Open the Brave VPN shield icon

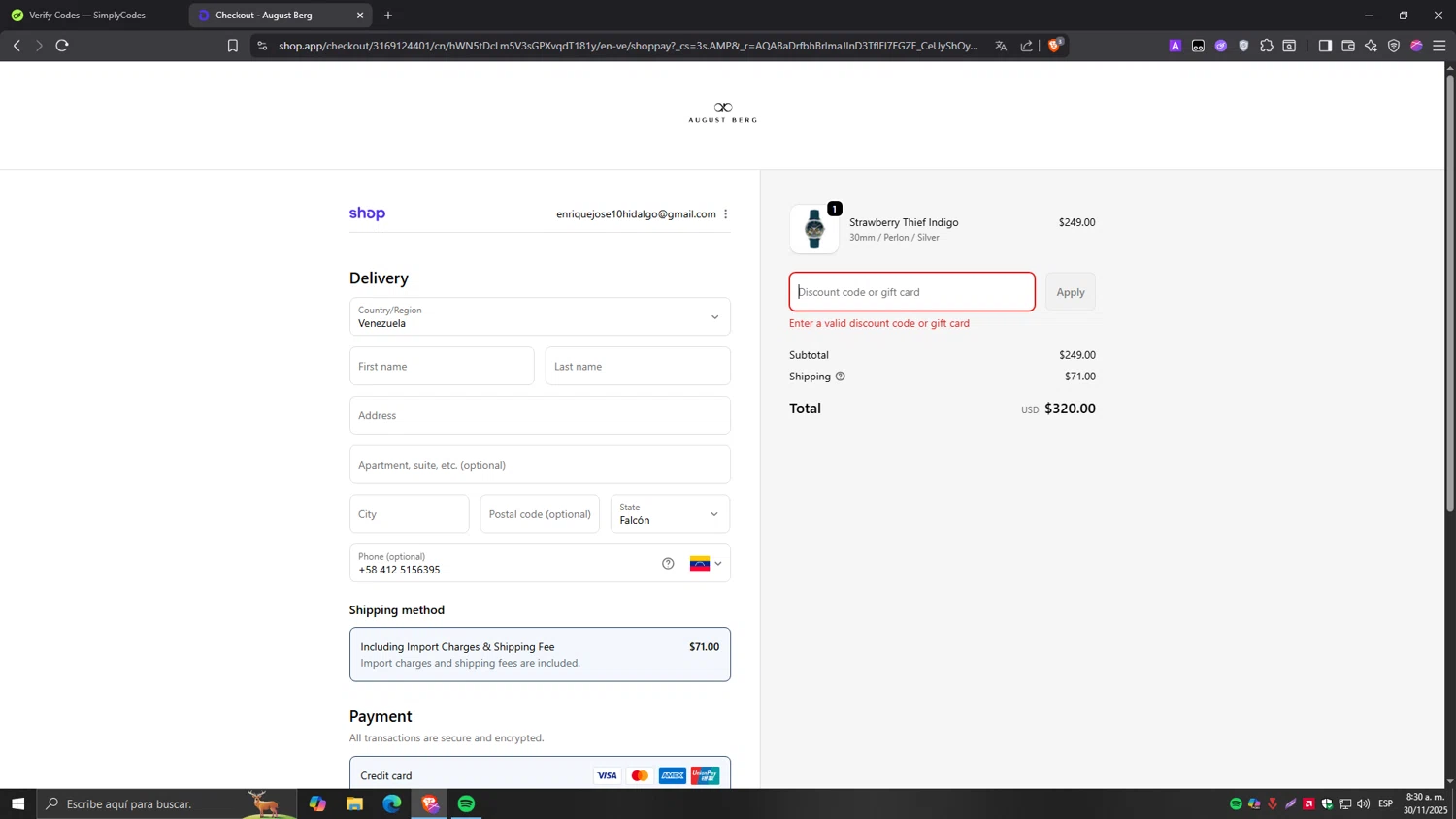click(1394, 46)
